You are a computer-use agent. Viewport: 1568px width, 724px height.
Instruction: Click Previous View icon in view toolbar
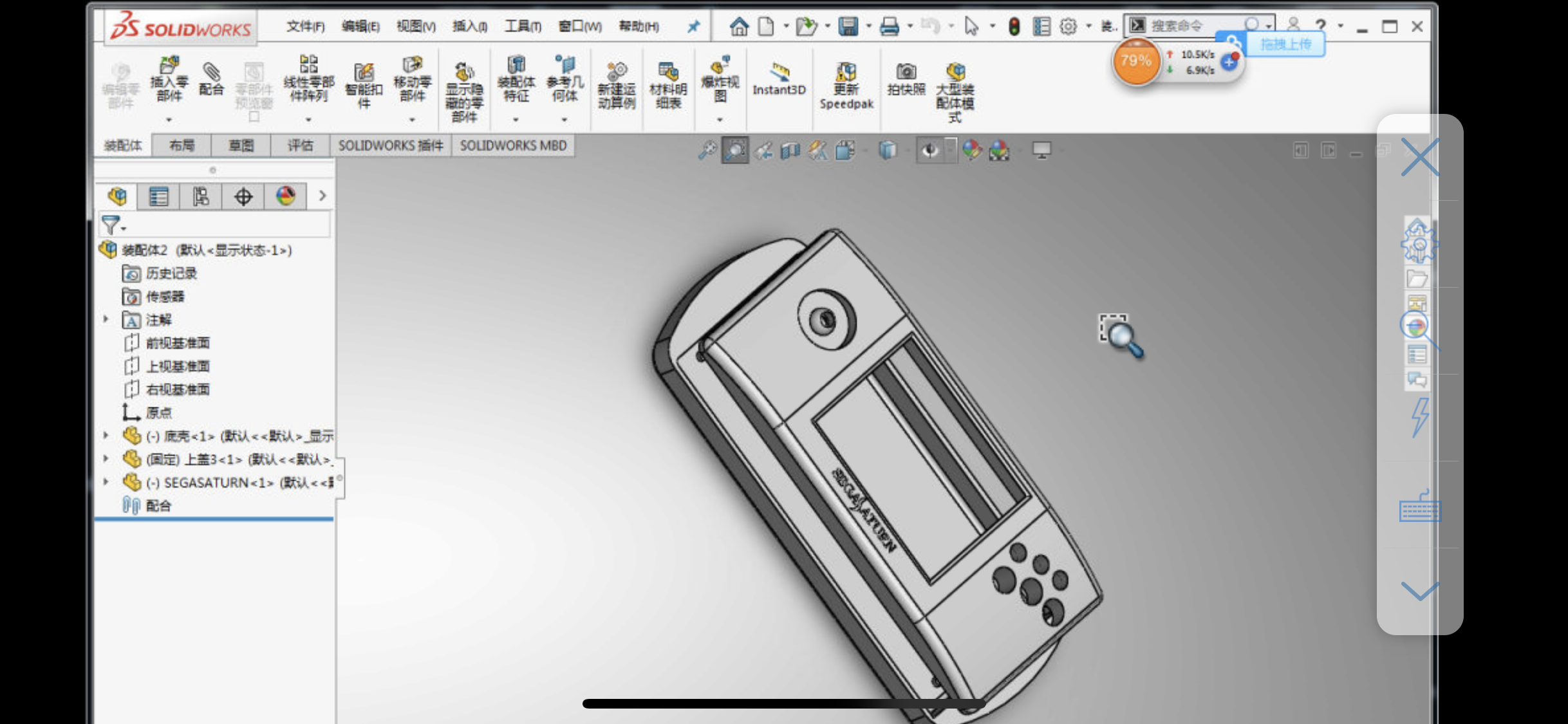763,151
